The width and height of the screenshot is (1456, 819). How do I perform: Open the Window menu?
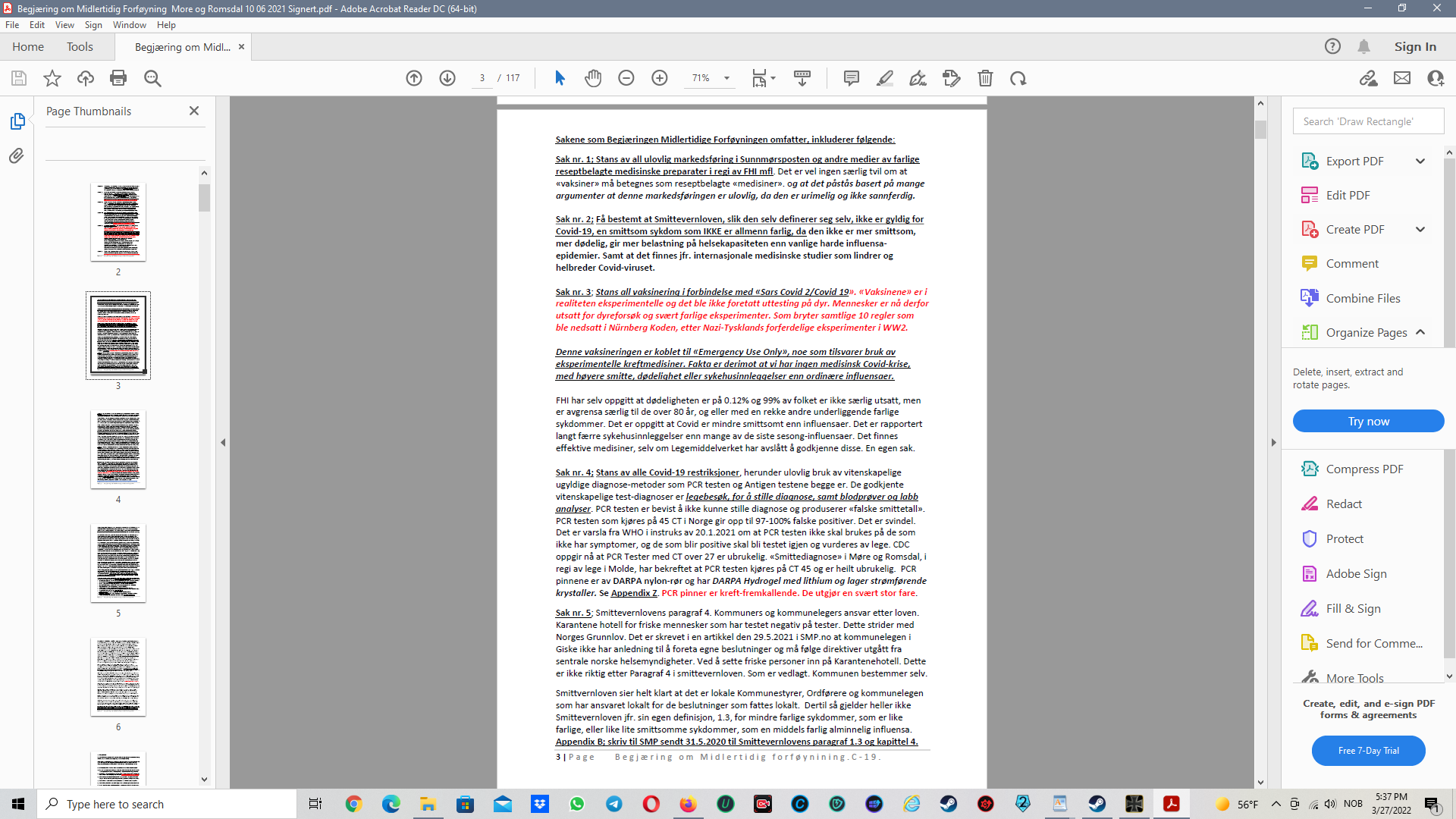[x=130, y=25]
